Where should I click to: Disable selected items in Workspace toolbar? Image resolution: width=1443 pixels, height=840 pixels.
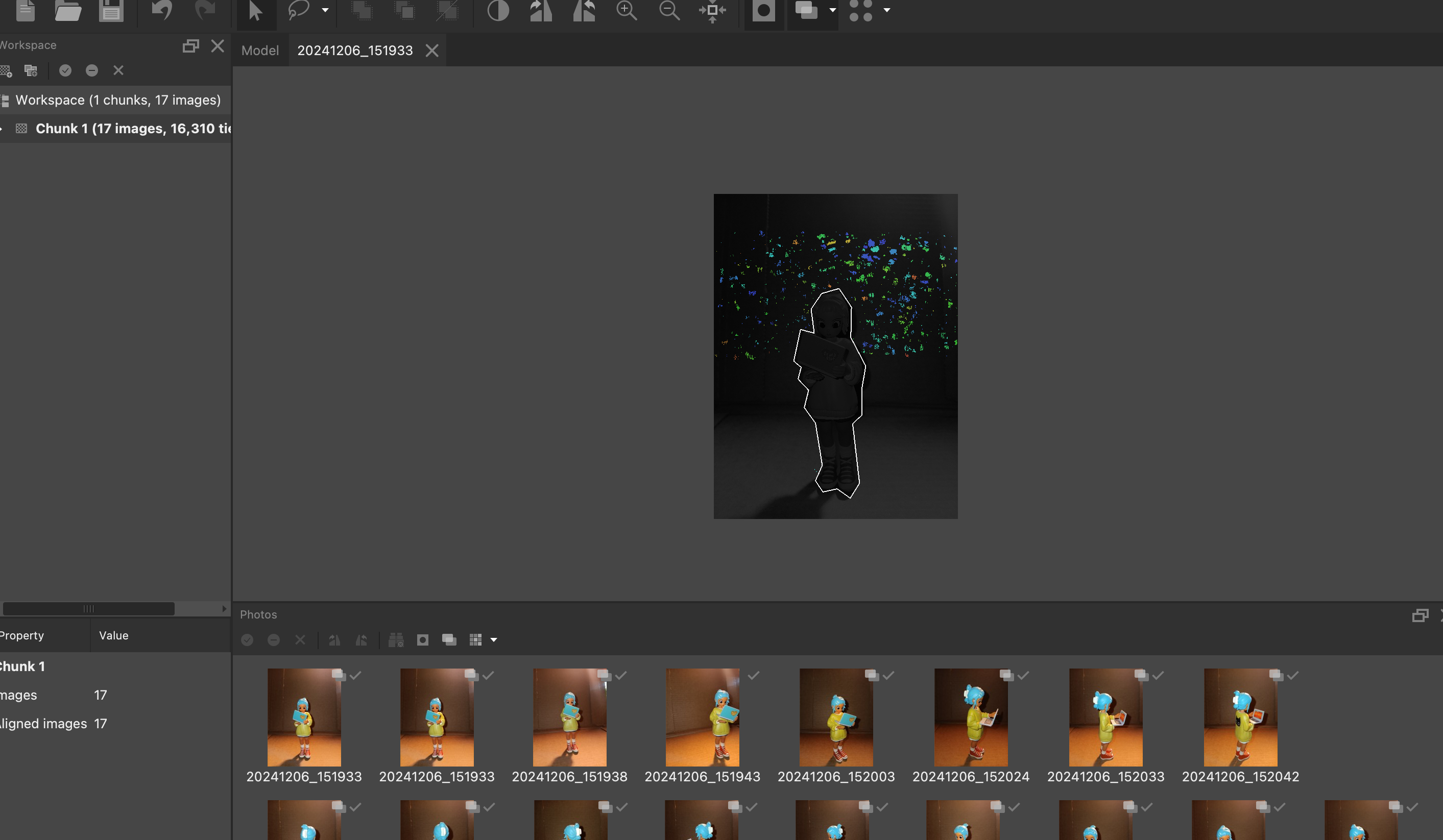91,70
